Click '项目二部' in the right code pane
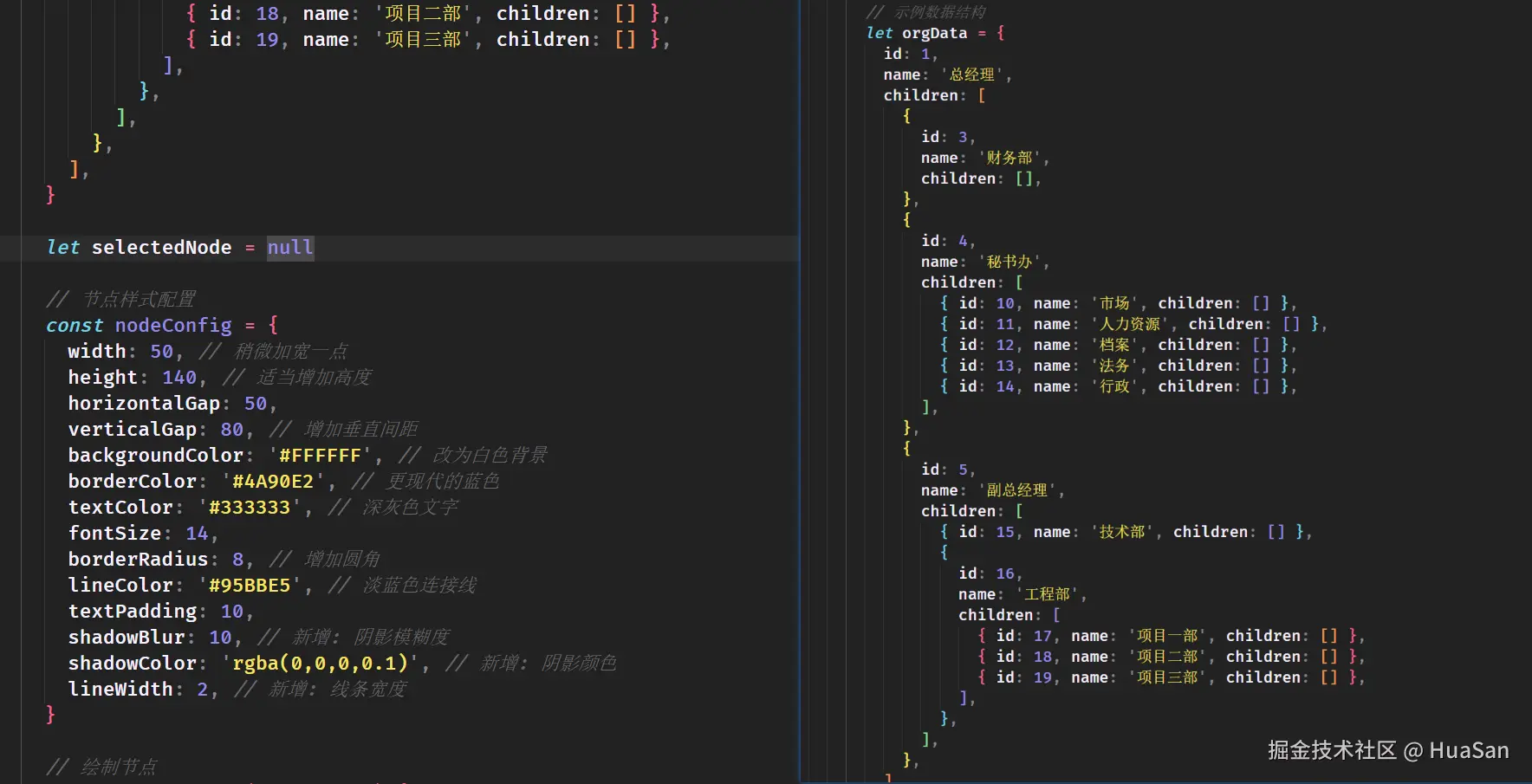Image resolution: width=1532 pixels, height=784 pixels. click(x=1167, y=657)
